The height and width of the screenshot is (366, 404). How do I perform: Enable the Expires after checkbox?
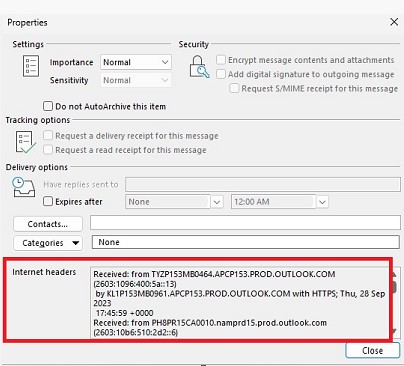click(48, 201)
